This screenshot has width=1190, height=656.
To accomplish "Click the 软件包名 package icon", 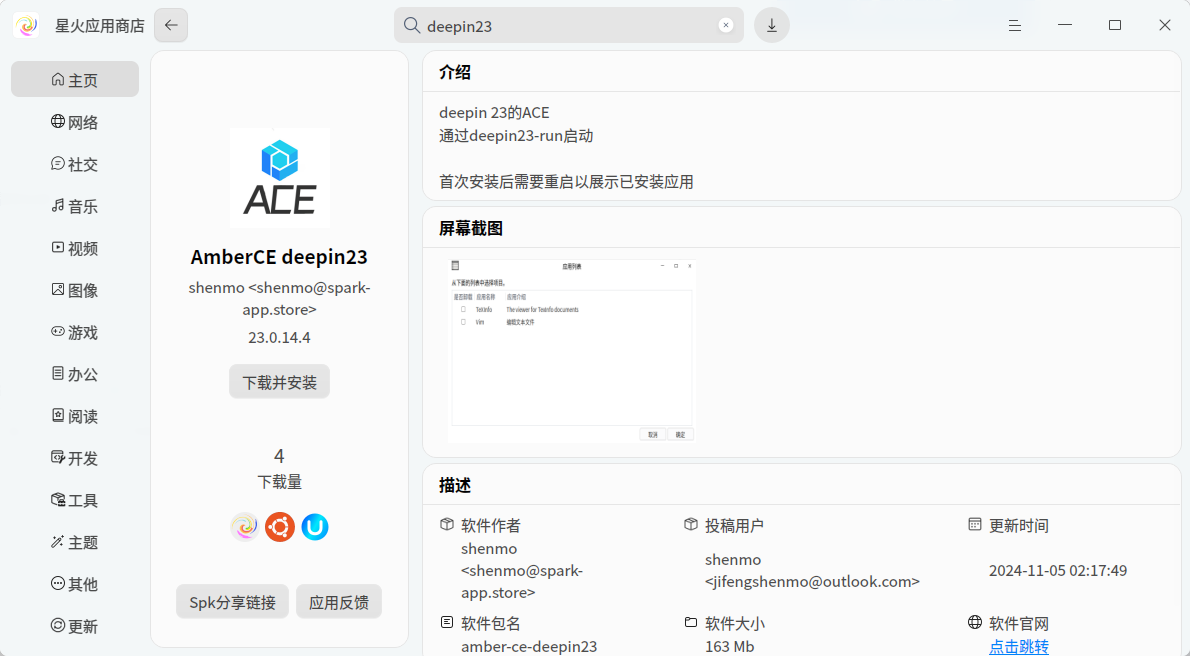I will [x=447, y=623].
